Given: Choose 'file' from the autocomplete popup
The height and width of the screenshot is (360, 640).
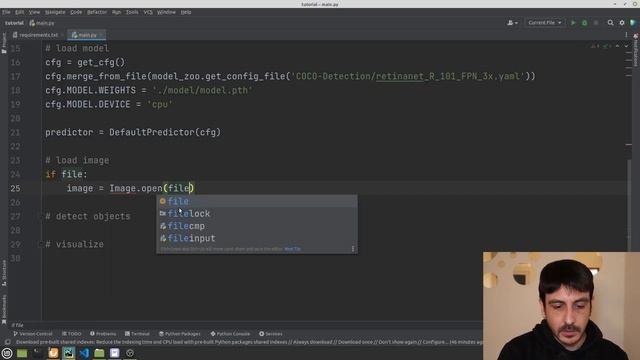Looking at the screenshot, I should [x=257, y=201].
